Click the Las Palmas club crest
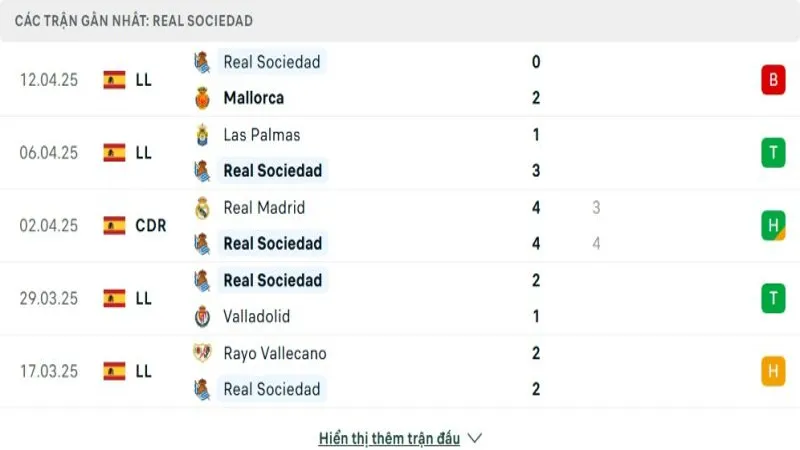Viewport: 800px width, 450px height. [202, 135]
